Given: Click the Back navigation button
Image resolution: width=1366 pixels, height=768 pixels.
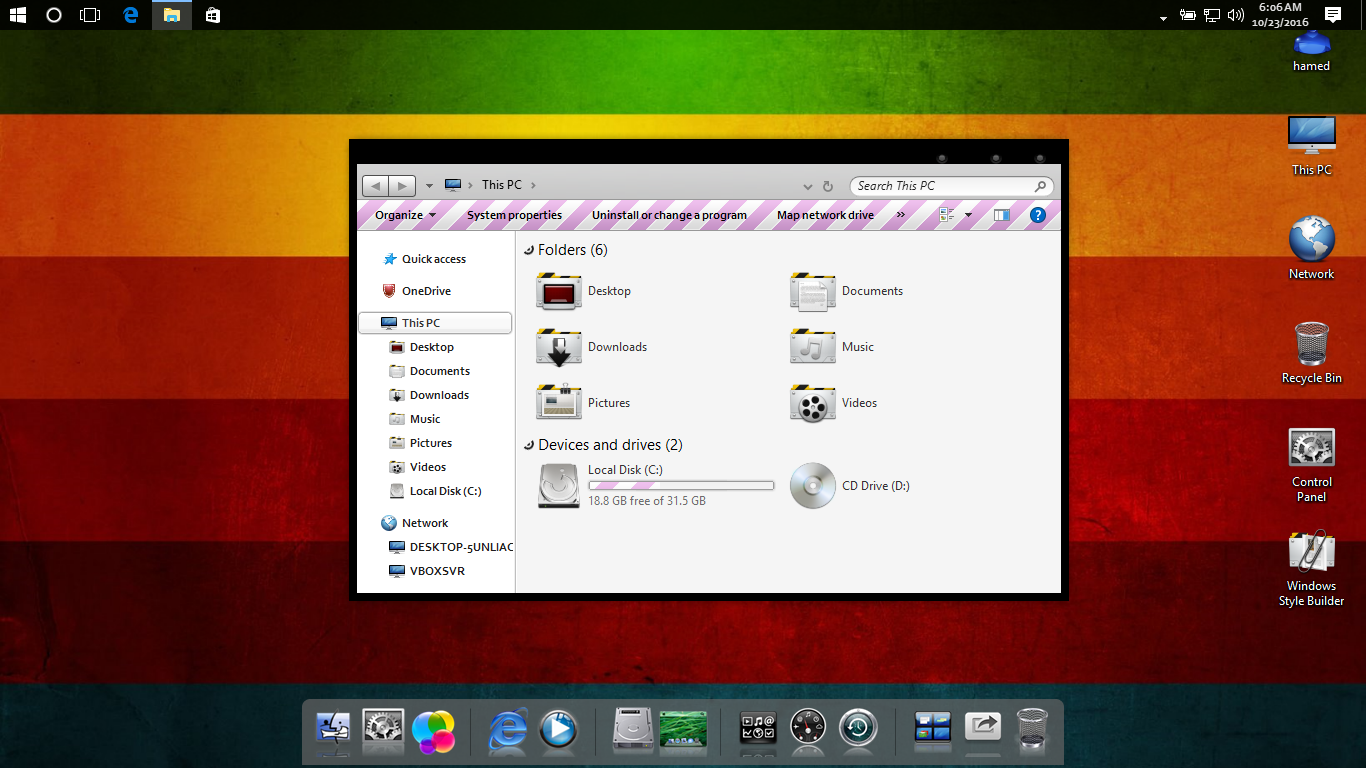Looking at the screenshot, I should [x=375, y=186].
